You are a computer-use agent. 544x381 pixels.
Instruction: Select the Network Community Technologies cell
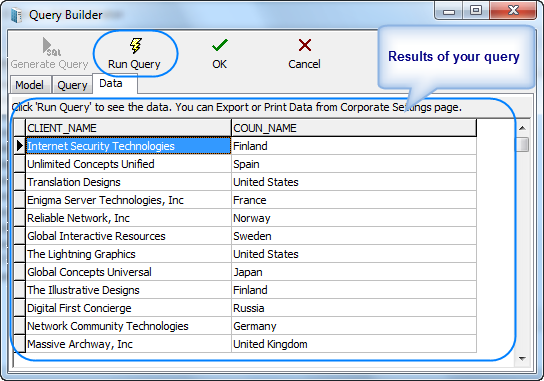click(128, 327)
